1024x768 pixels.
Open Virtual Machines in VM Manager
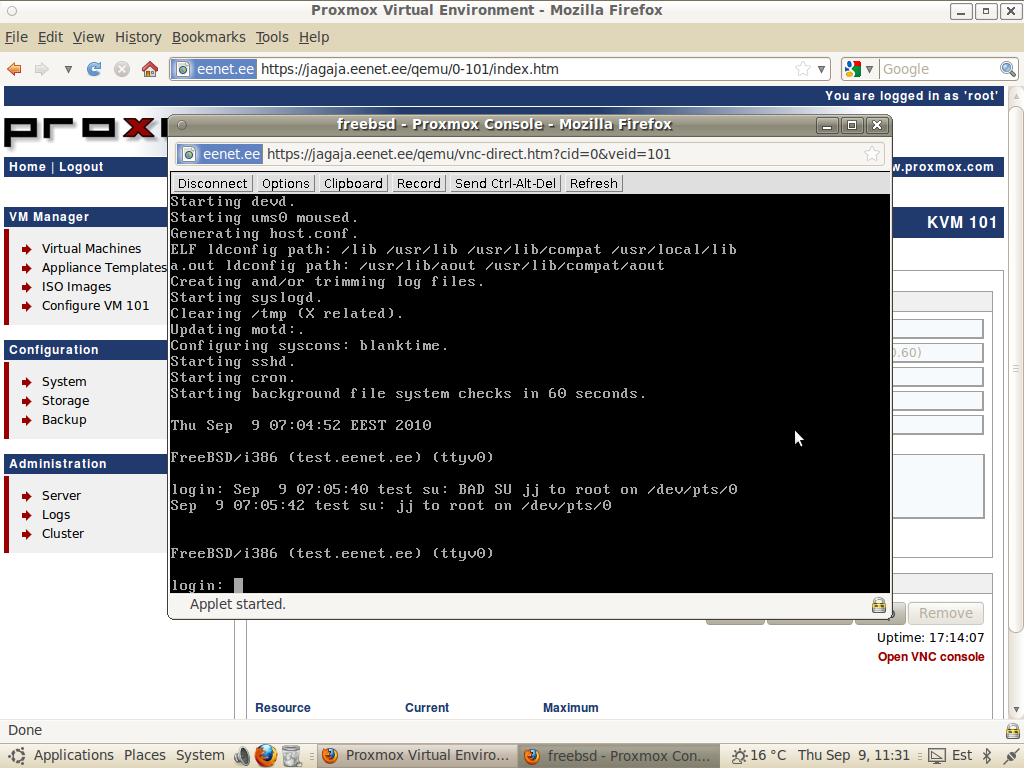91,249
